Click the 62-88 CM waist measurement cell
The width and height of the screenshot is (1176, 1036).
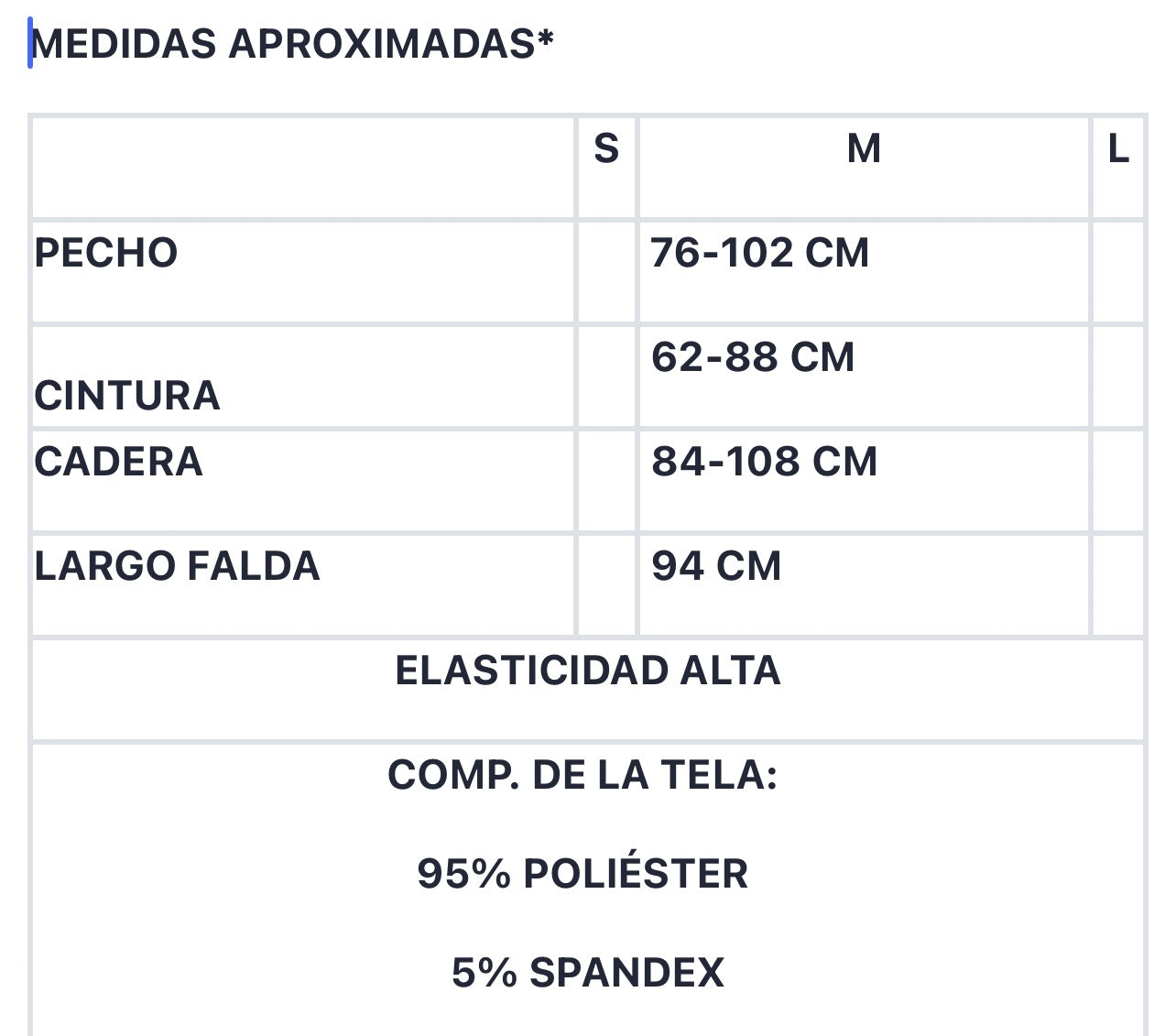(x=864, y=376)
